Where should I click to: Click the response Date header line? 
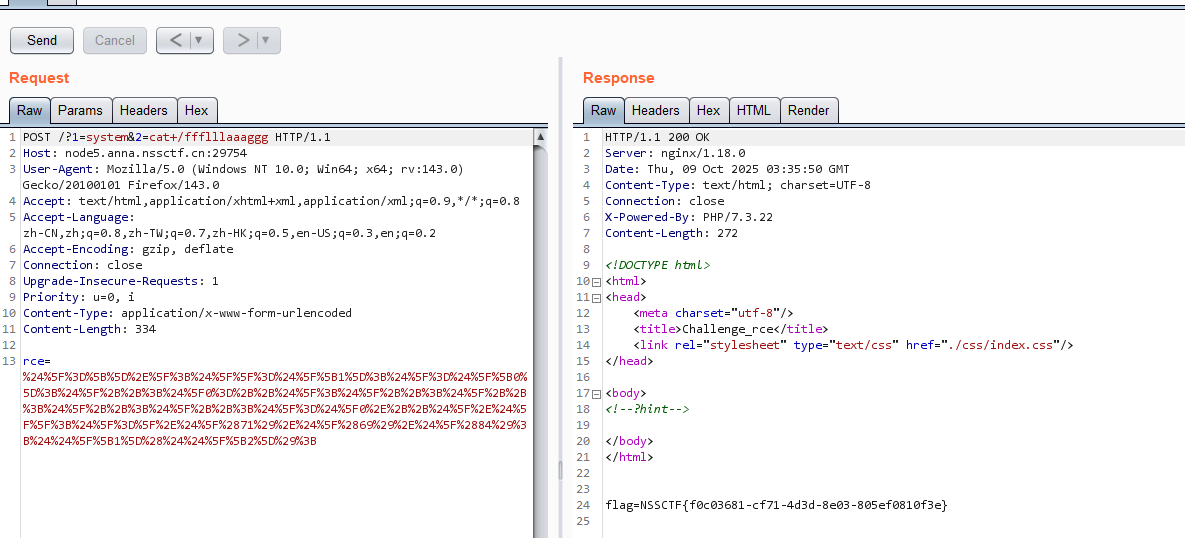point(727,169)
